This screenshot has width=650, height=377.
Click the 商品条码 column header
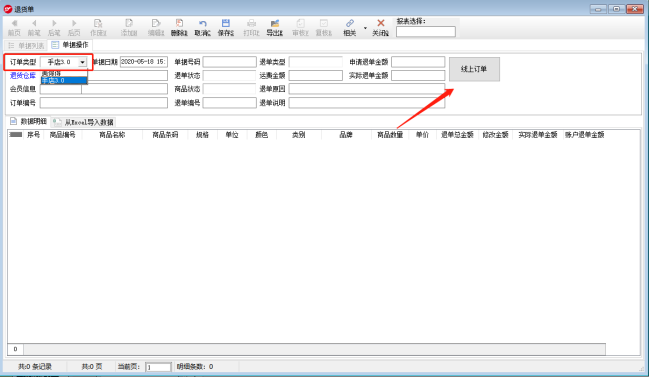pos(165,135)
